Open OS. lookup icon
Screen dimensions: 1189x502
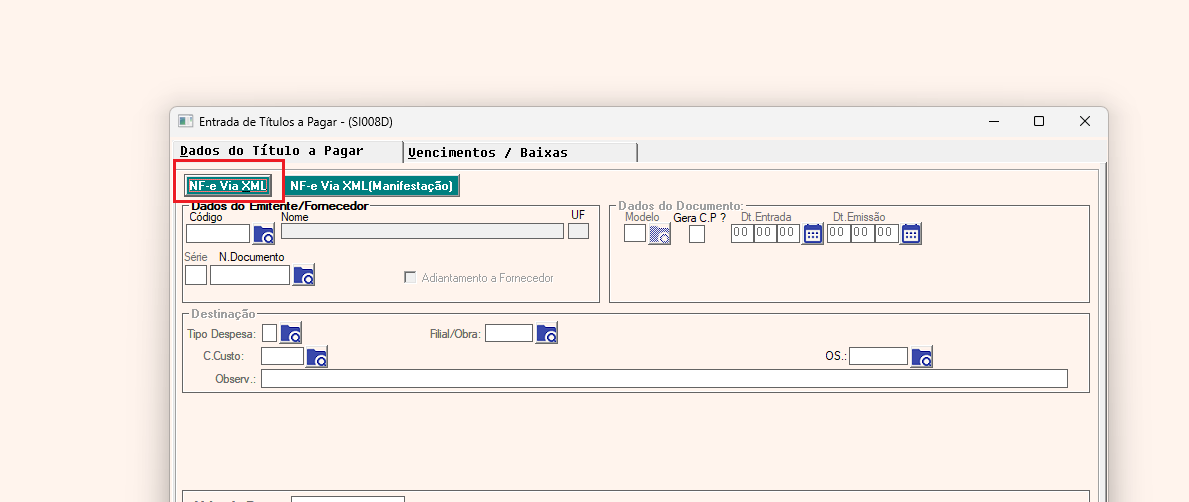921,357
